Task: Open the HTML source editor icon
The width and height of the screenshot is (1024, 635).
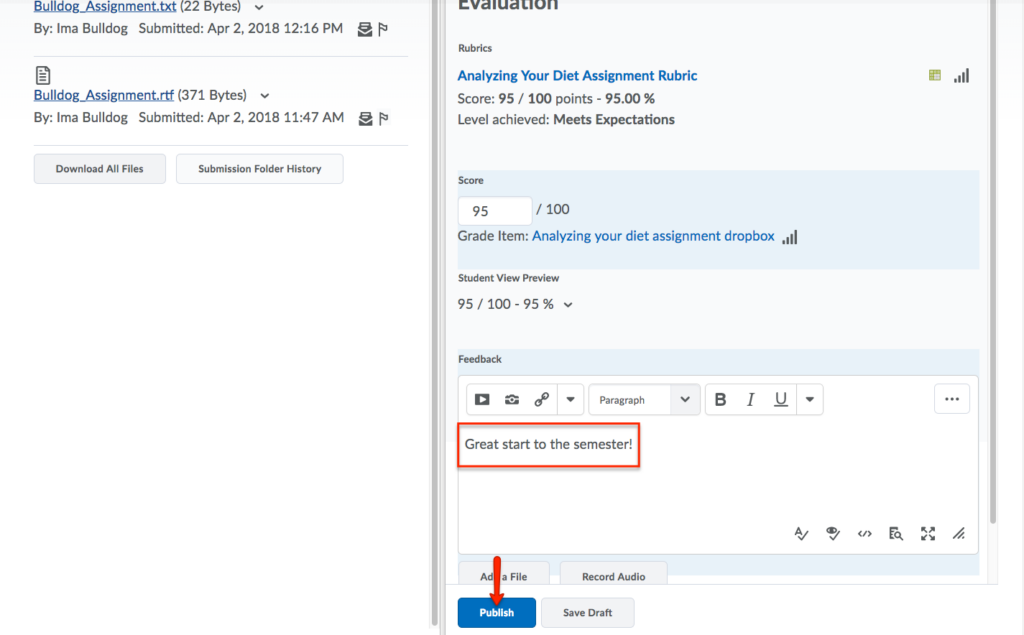Action: [865, 534]
